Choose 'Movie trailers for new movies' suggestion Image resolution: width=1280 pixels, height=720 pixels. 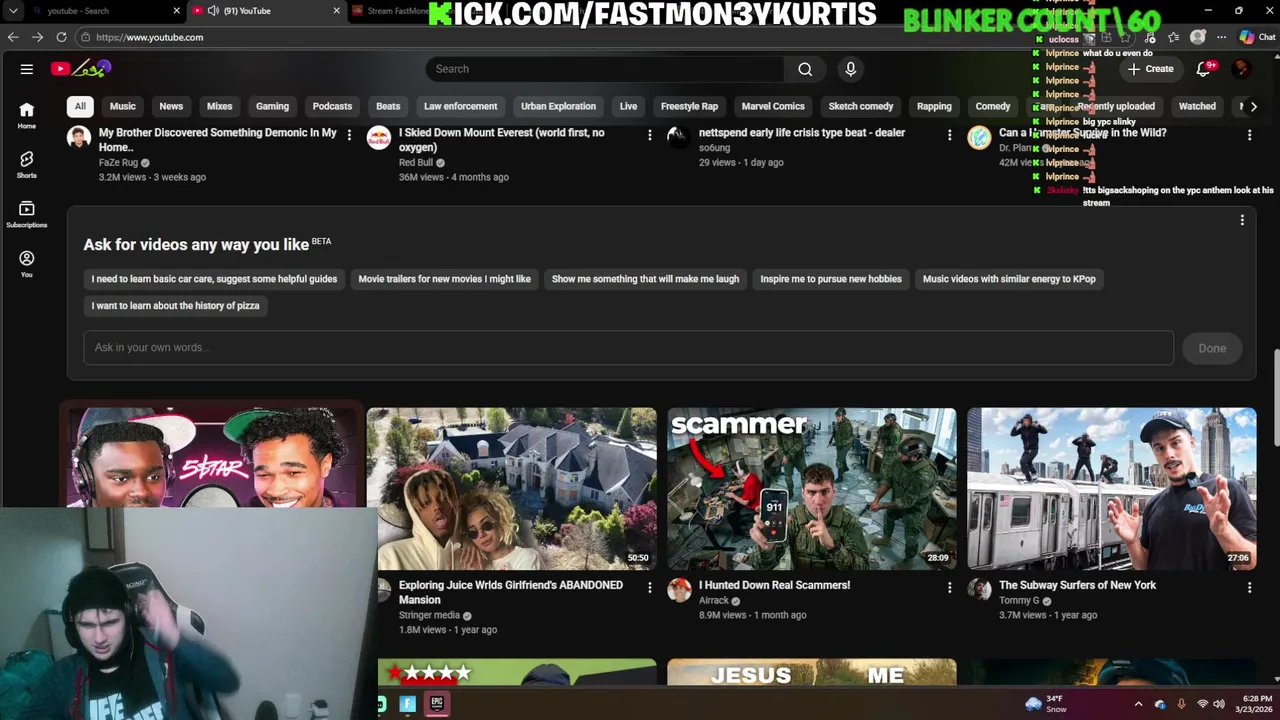[445, 279]
